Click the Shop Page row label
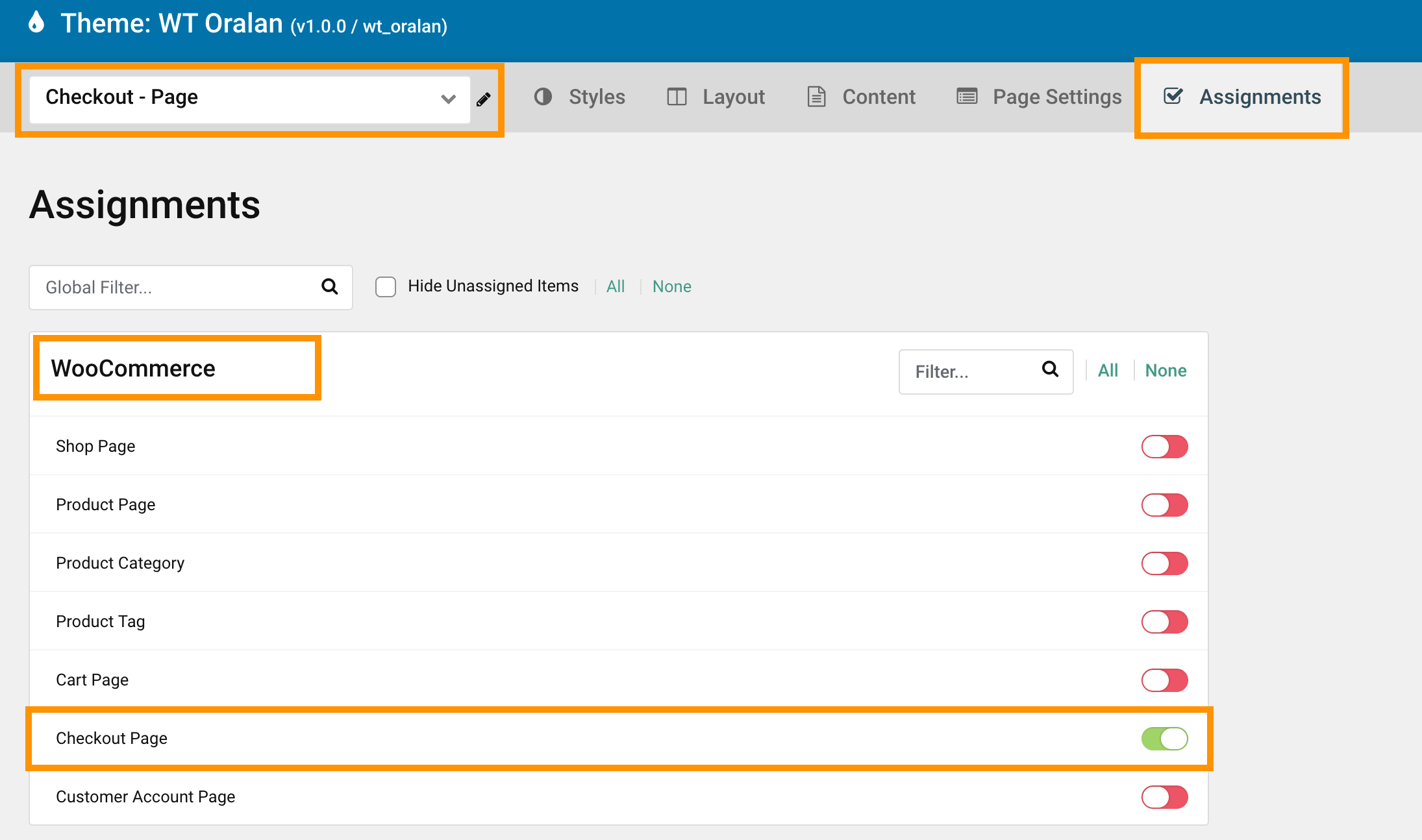Viewport: 1422px width, 840px height. (95, 447)
